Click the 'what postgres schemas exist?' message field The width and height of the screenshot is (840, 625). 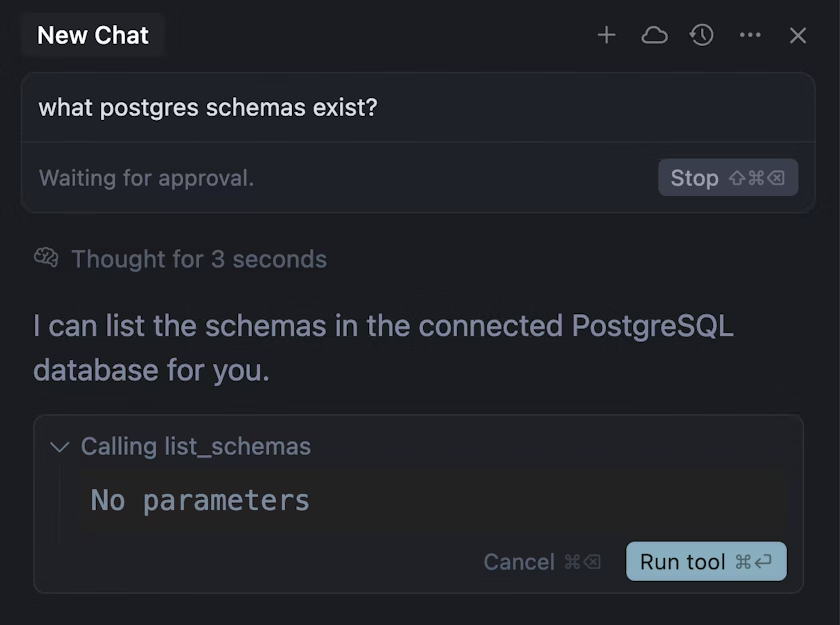click(x=208, y=107)
